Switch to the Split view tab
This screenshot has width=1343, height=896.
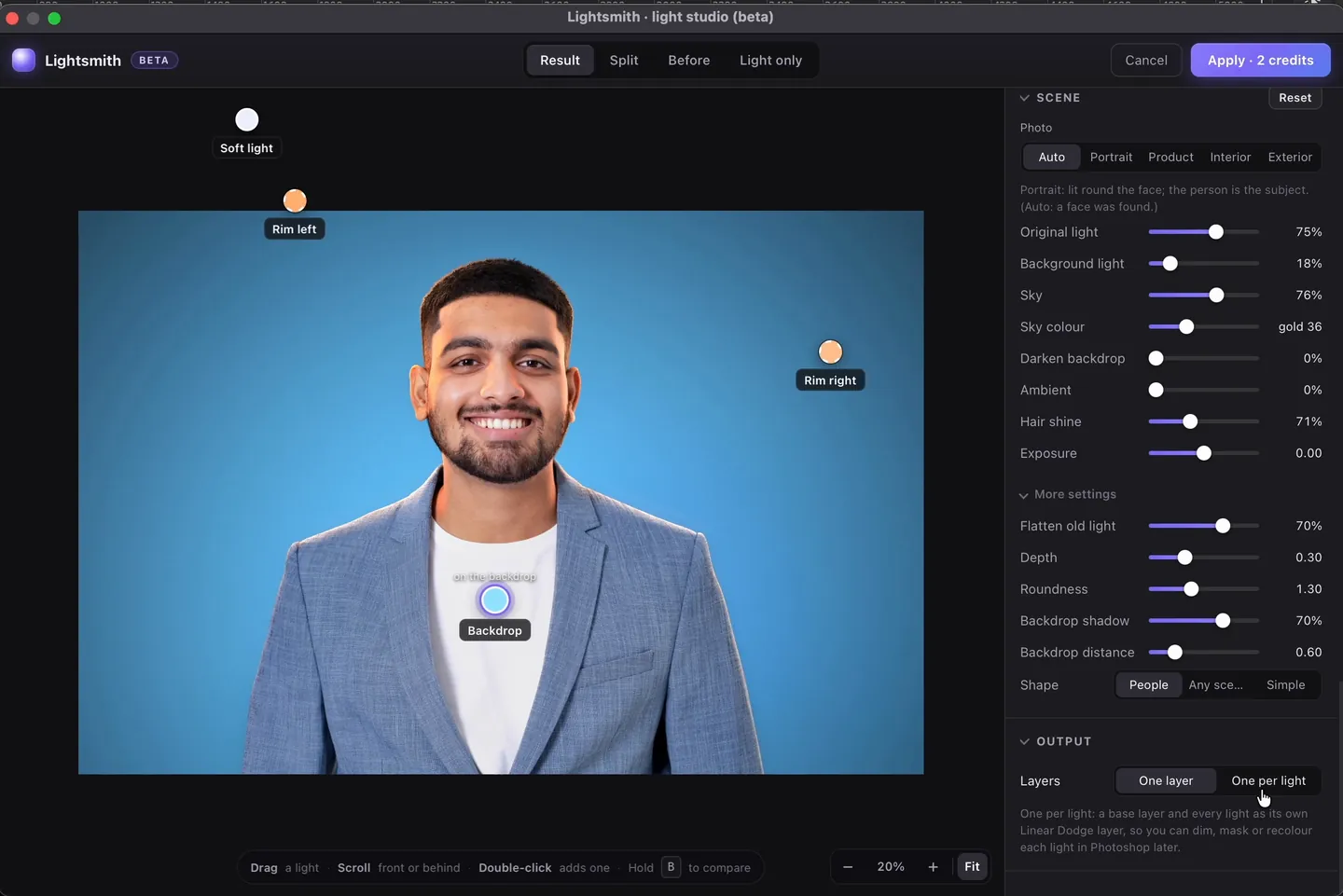pos(624,61)
